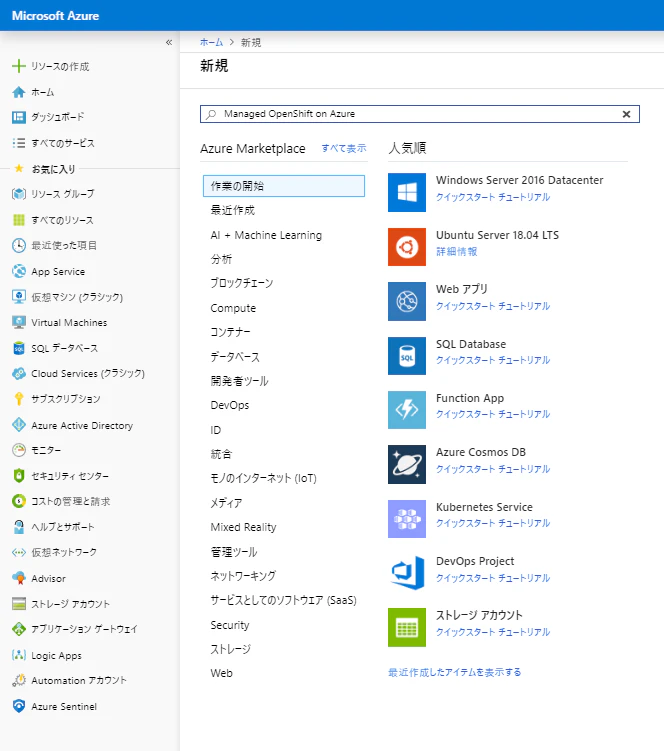
Task: Select the Compute category
Action: pyautogui.click(x=233, y=308)
